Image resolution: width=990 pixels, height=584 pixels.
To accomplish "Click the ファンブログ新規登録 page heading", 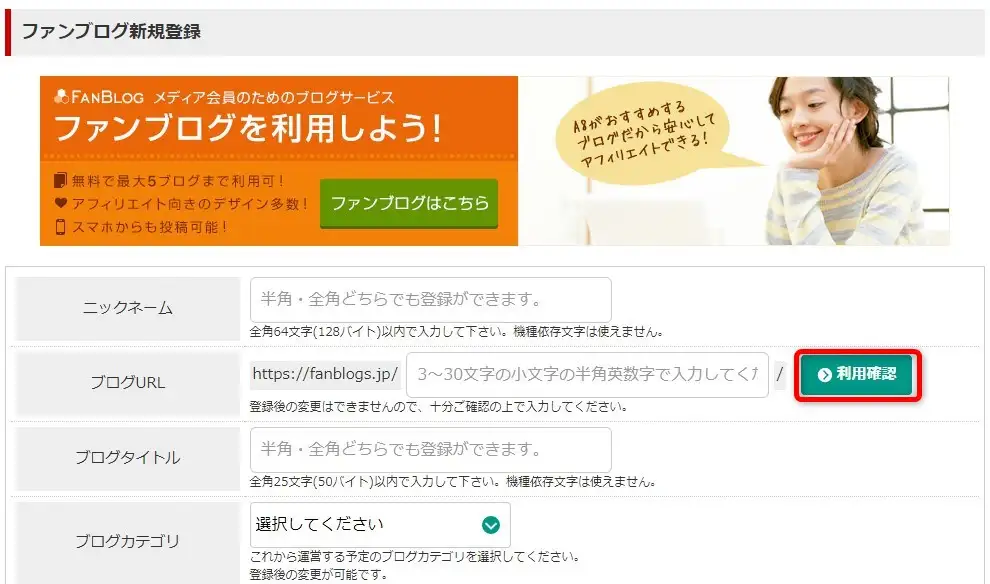I will coord(111,31).
